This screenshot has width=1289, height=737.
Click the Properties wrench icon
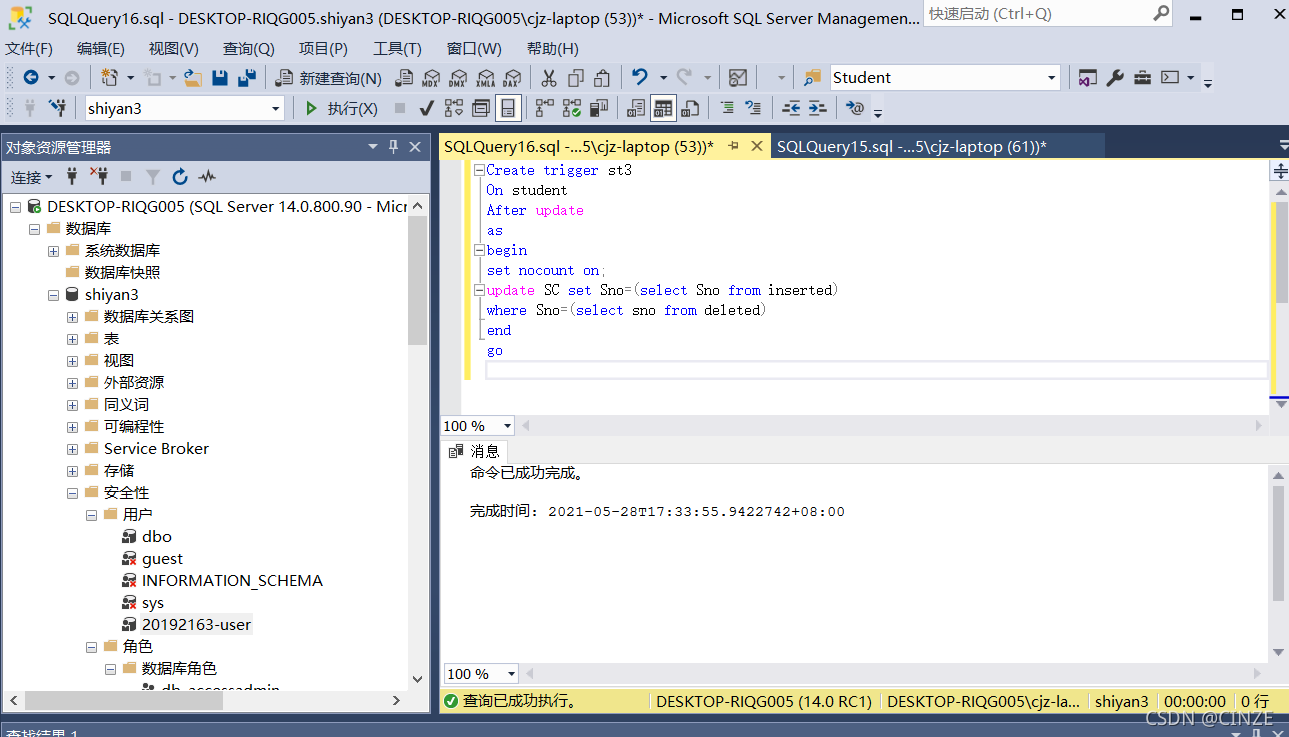click(x=1116, y=78)
